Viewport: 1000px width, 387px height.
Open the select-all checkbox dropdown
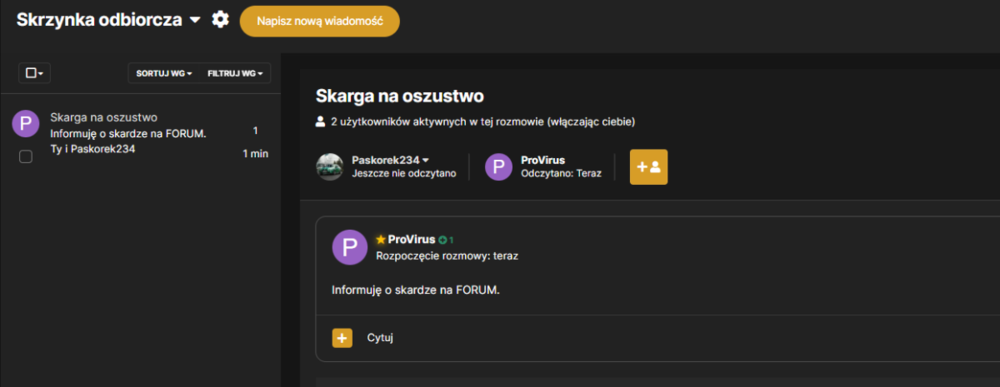pos(34,73)
